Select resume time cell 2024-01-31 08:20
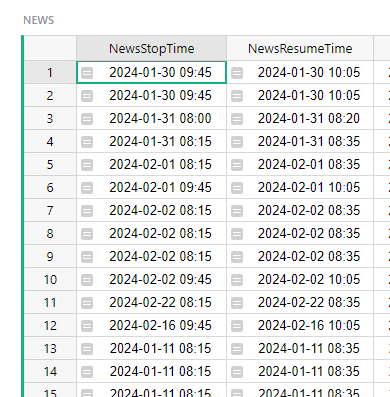The width and height of the screenshot is (390, 397). click(300, 118)
